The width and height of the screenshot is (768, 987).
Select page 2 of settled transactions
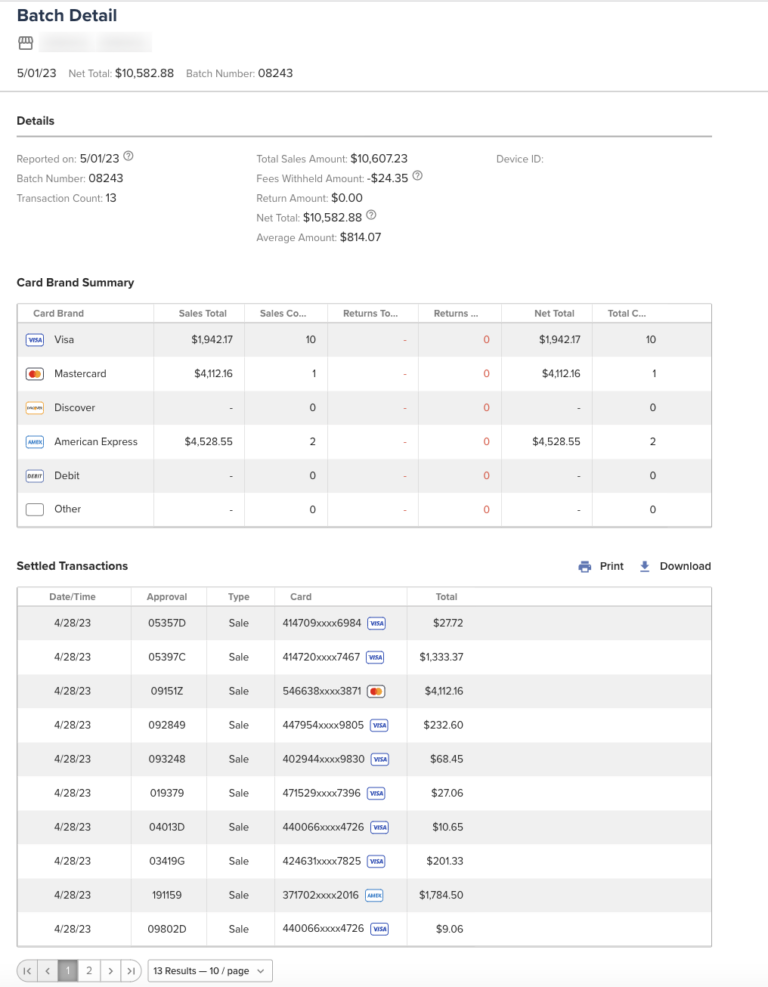click(89, 970)
